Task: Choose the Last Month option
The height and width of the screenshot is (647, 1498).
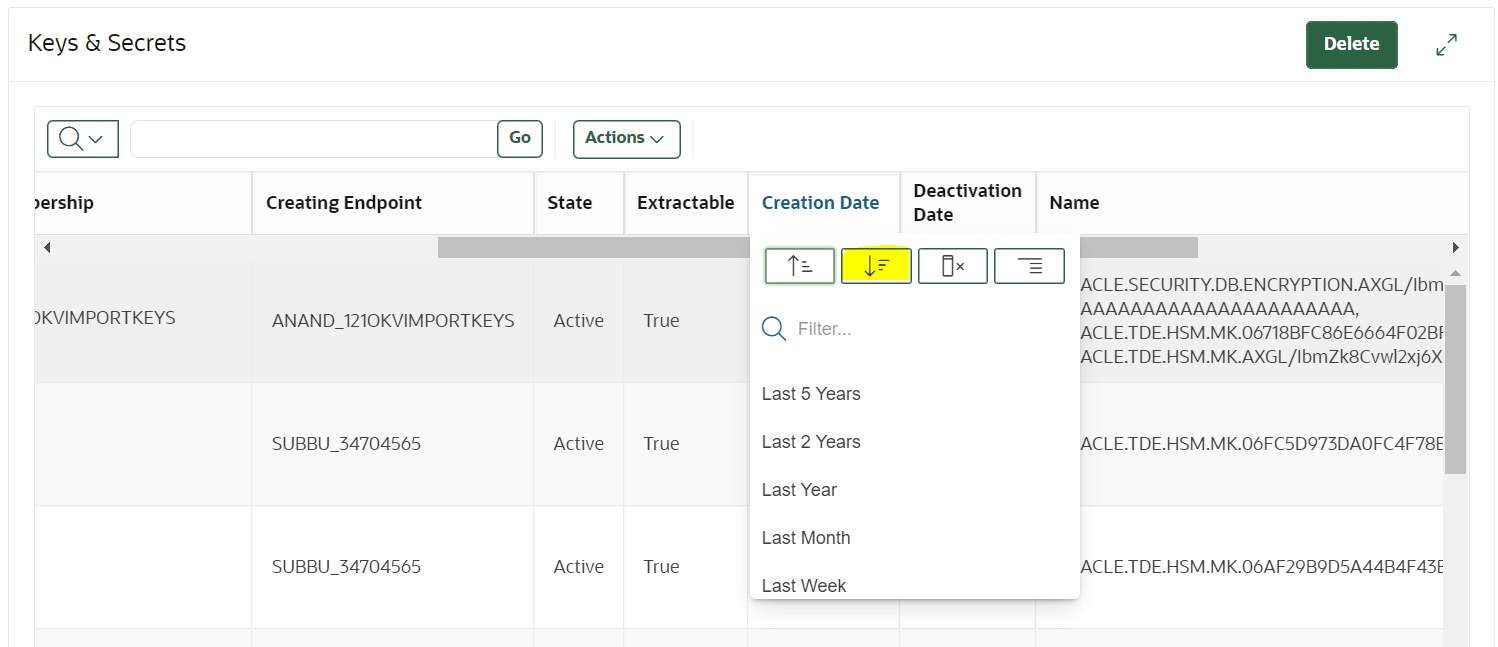Action: pyautogui.click(x=806, y=538)
